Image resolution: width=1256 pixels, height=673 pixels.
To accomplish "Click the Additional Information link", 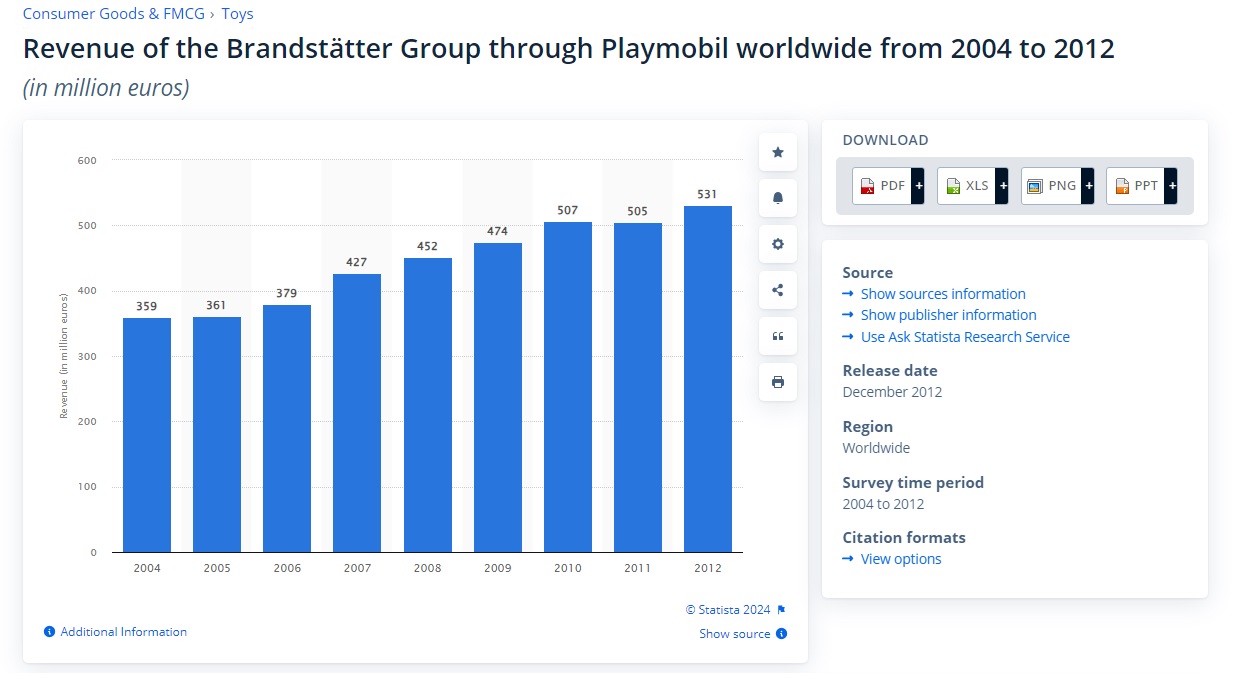I will (x=124, y=632).
